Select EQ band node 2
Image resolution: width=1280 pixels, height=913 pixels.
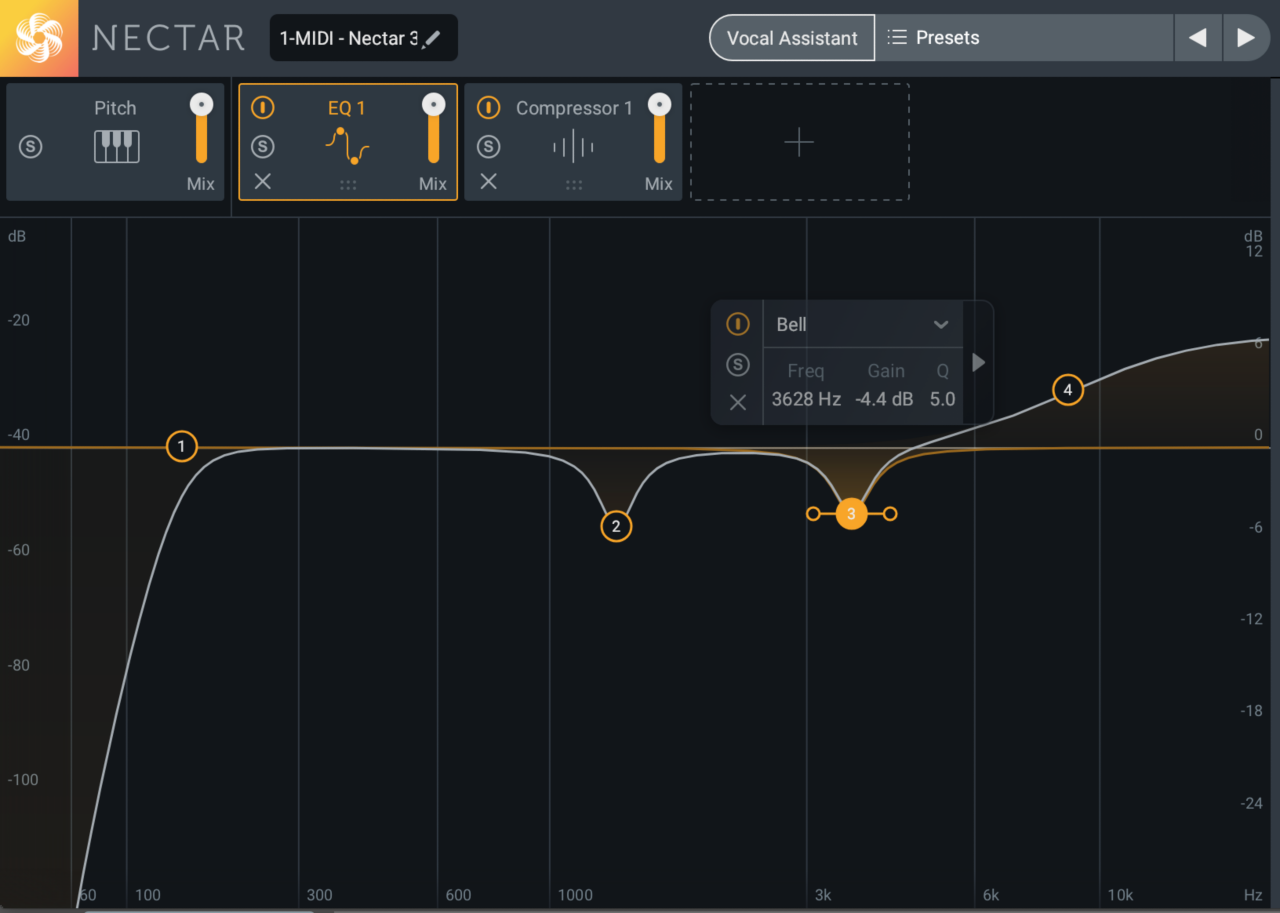click(616, 526)
